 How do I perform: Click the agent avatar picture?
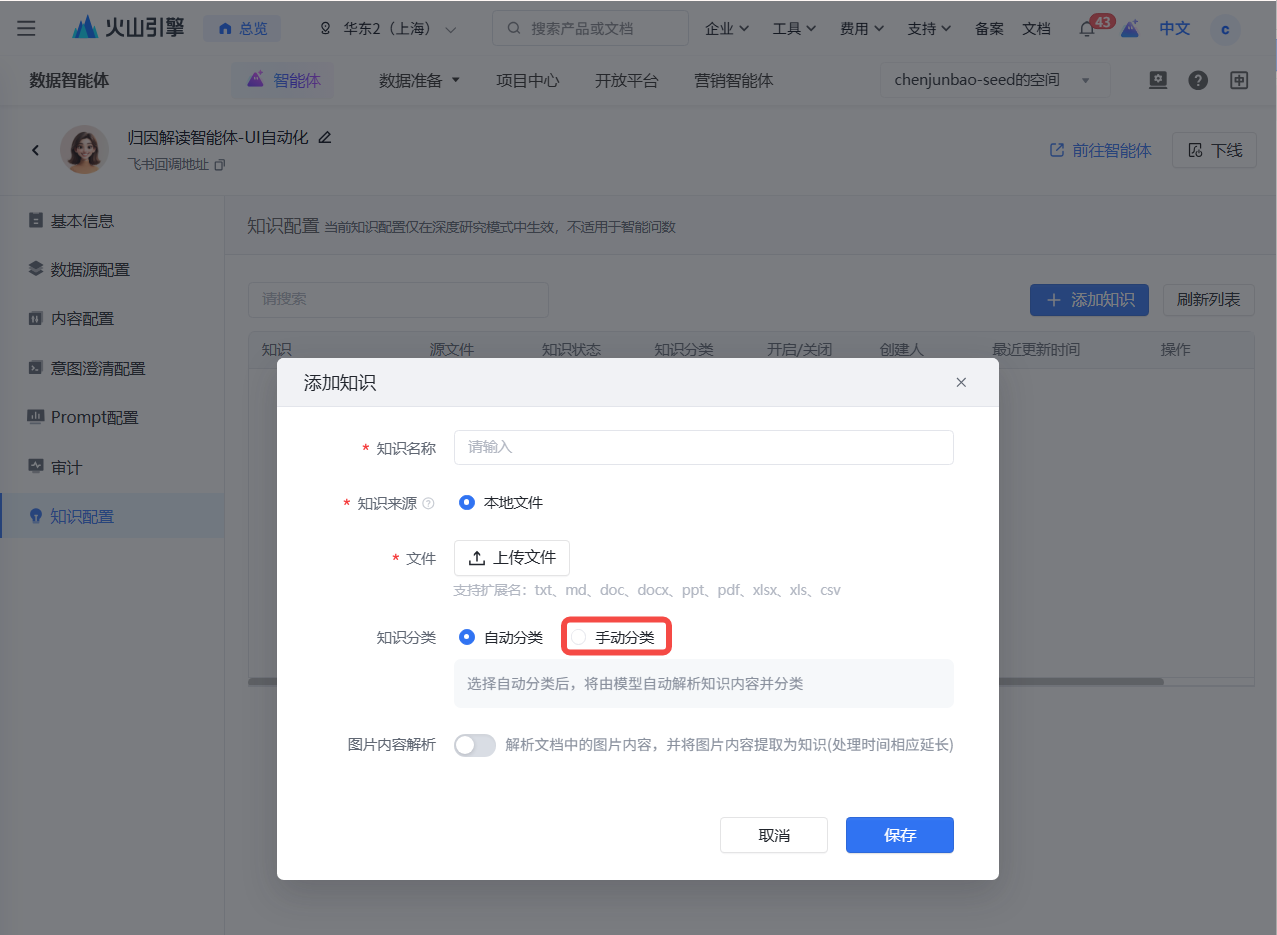(84, 150)
